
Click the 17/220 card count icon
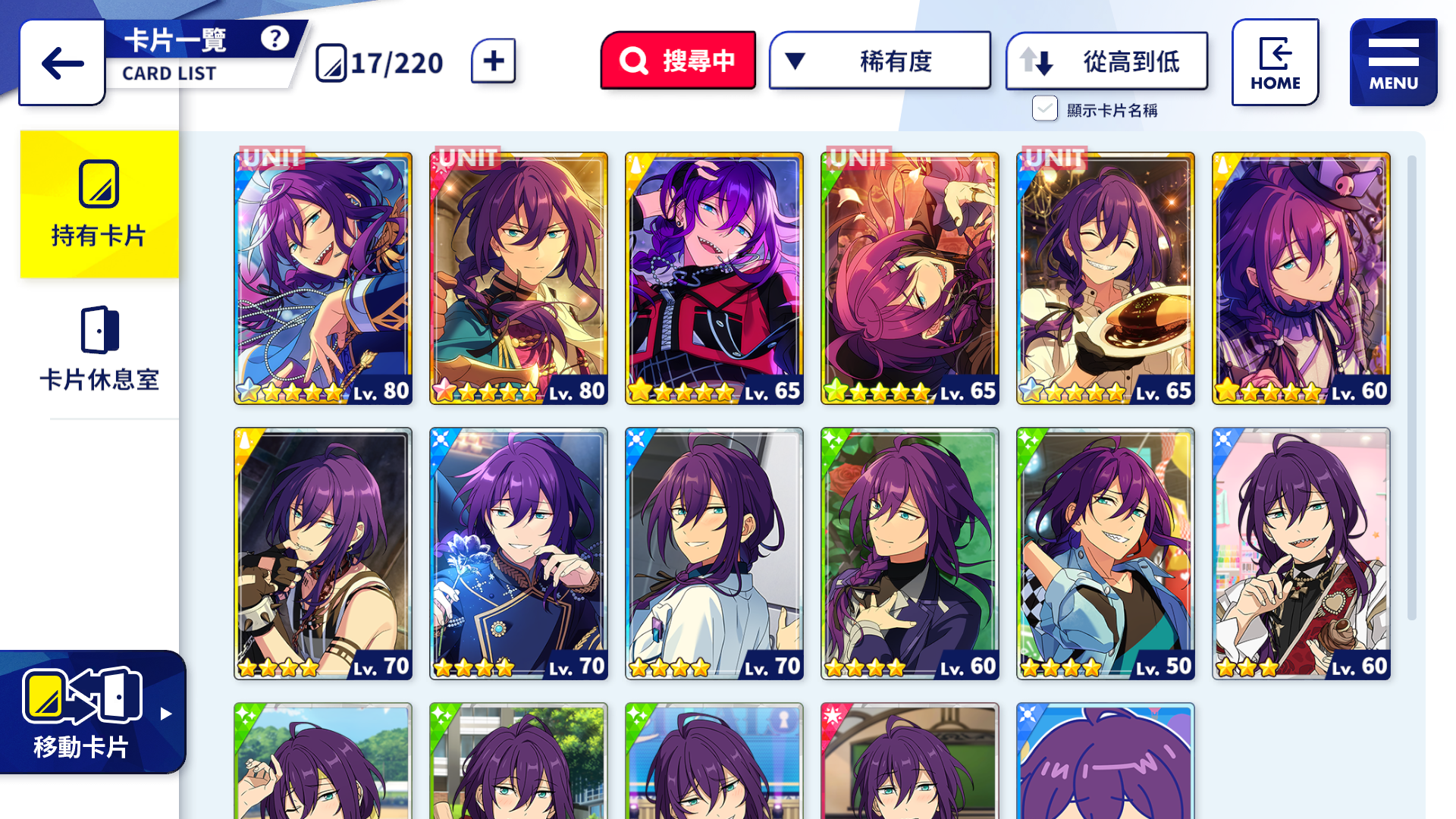click(331, 63)
